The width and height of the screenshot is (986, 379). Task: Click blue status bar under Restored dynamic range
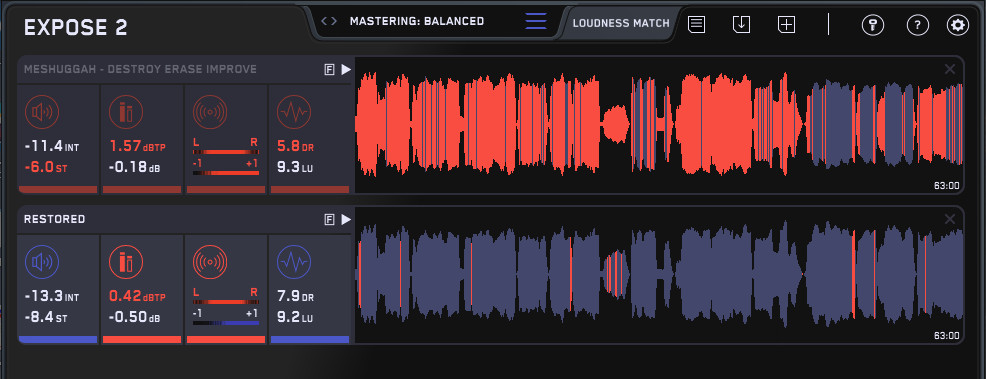(x=309, y=339)
